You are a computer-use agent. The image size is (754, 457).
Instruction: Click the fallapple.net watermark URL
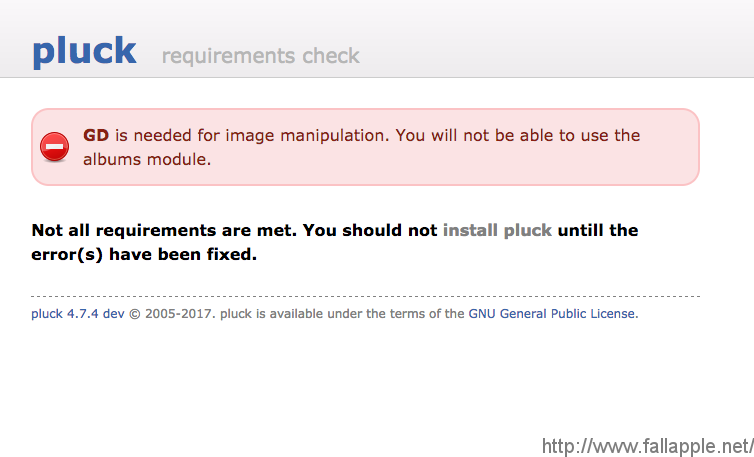648,446
